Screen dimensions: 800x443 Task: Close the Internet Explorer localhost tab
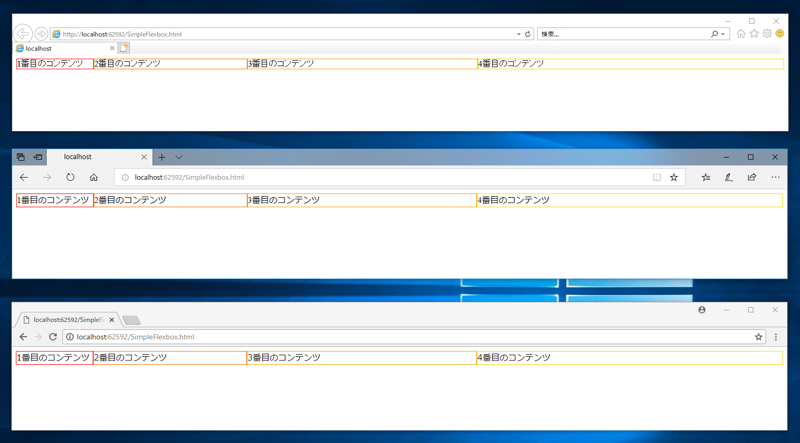point(112,48)
